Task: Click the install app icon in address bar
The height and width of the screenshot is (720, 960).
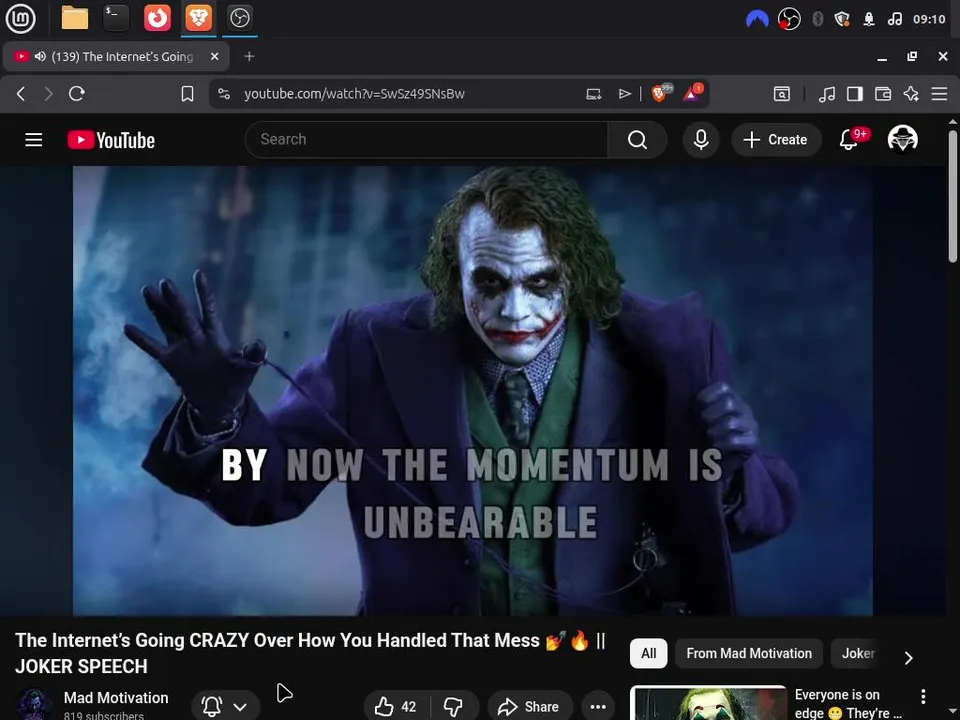Action: click(593, 94)
